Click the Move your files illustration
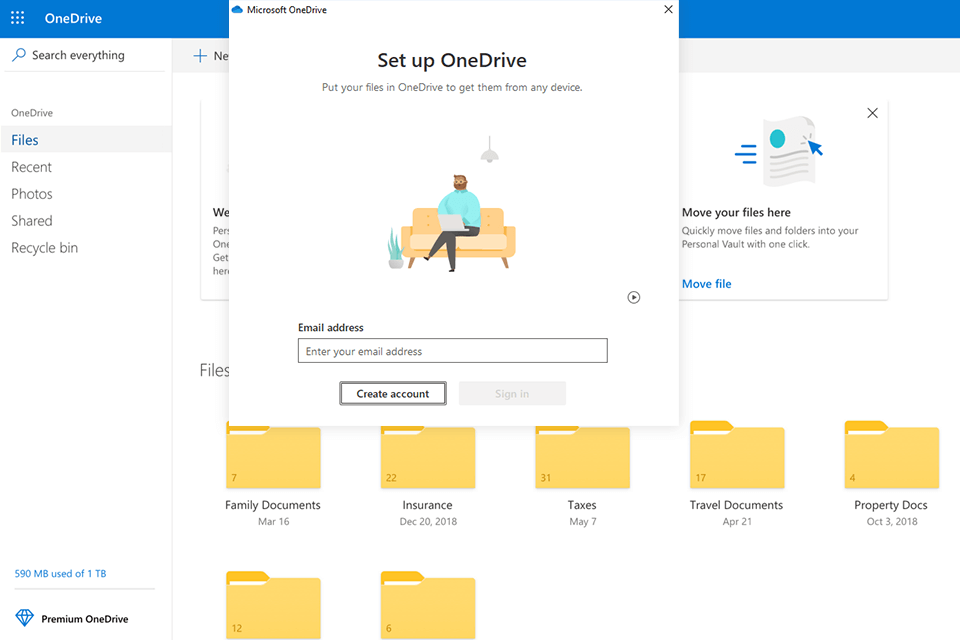 click(779, 151)
